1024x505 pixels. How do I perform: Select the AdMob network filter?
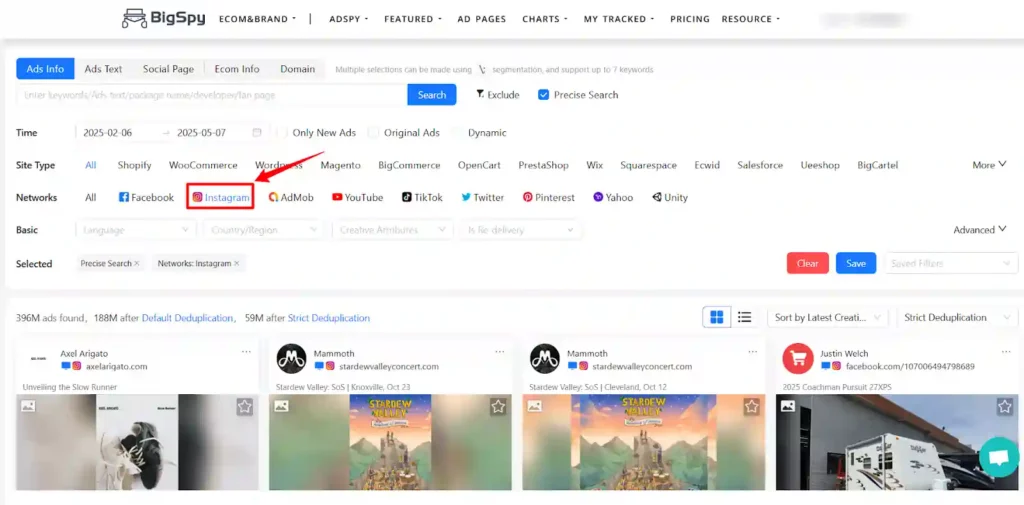(x=291, y=197)
